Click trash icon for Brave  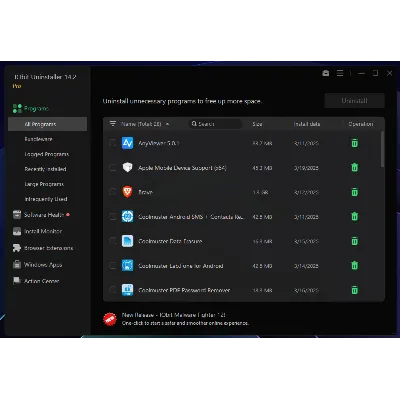click(x=355, y=192)
